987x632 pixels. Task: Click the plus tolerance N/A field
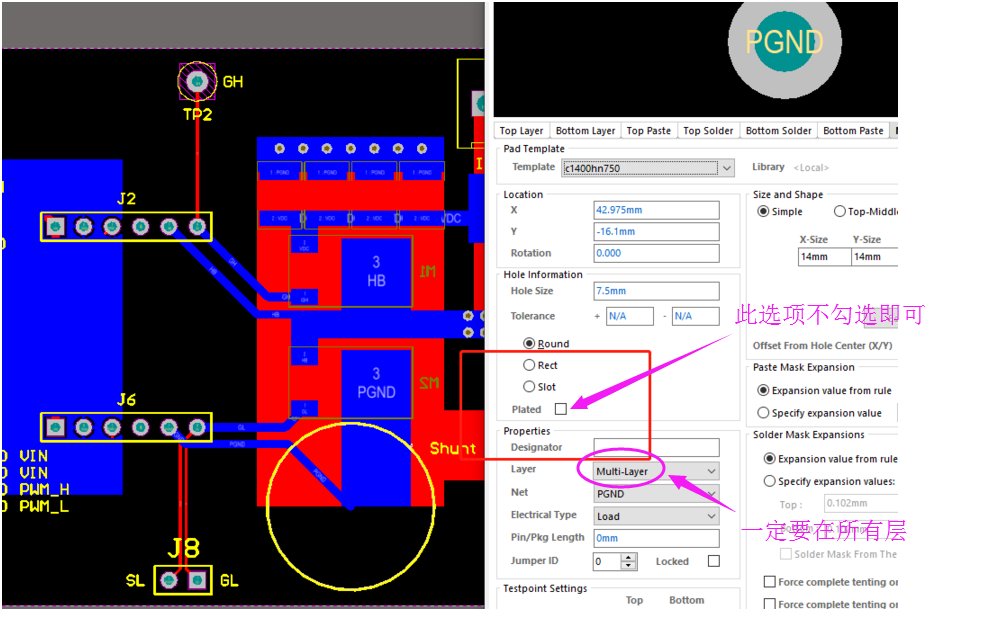point(629,316)
